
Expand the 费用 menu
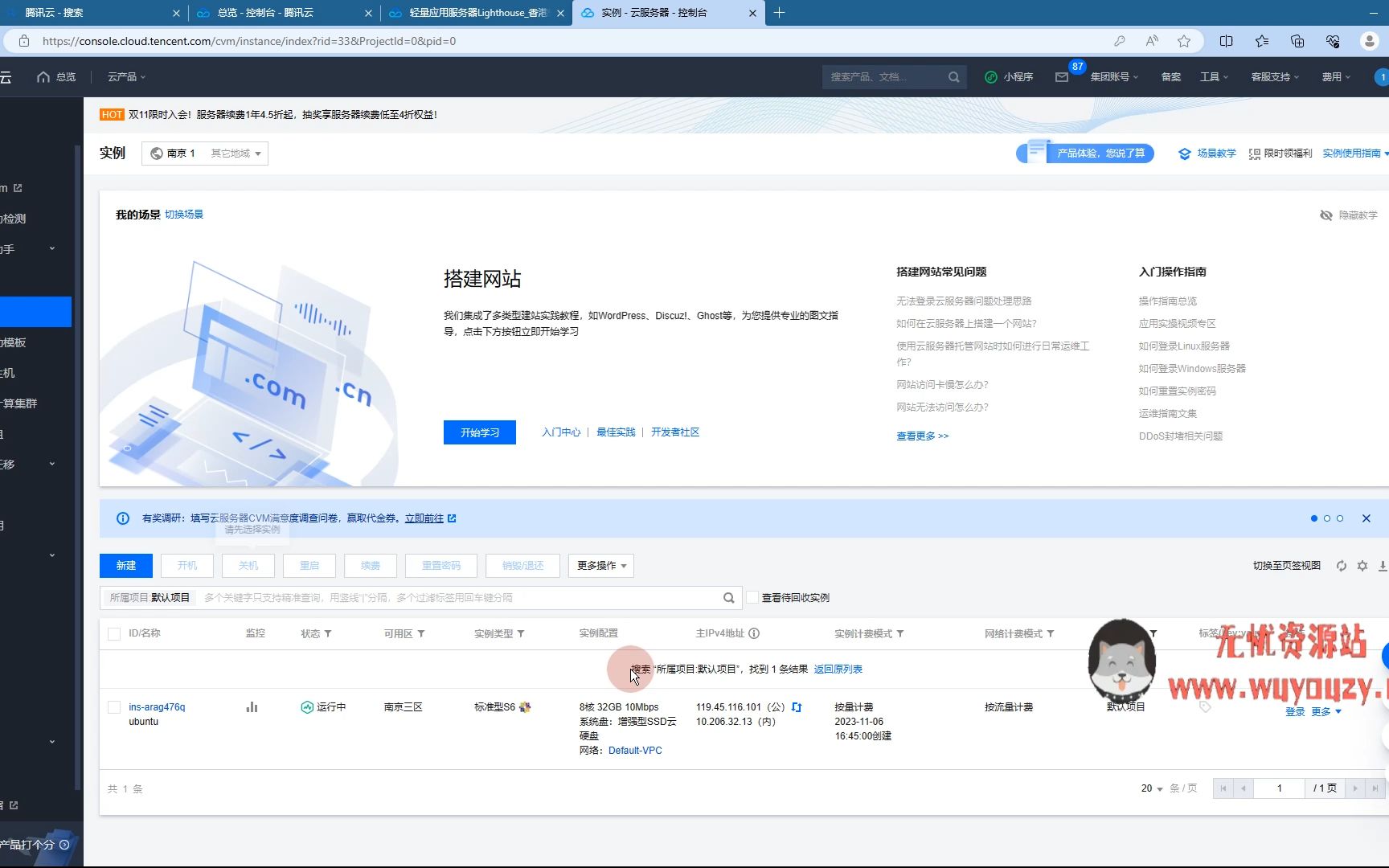[x=1336, y=77]
